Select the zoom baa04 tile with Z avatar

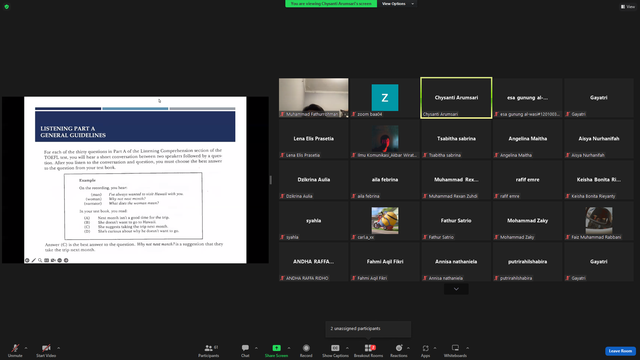385,98
